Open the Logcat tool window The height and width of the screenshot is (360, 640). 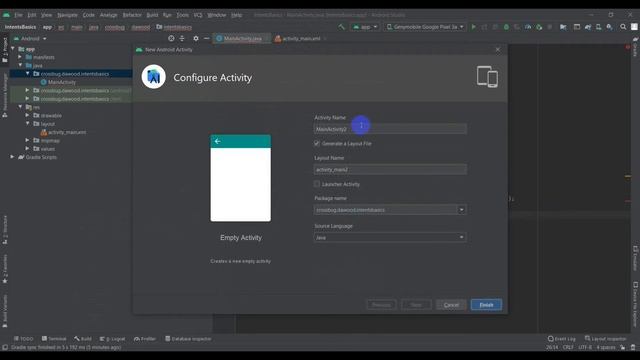tap(112, 339)
